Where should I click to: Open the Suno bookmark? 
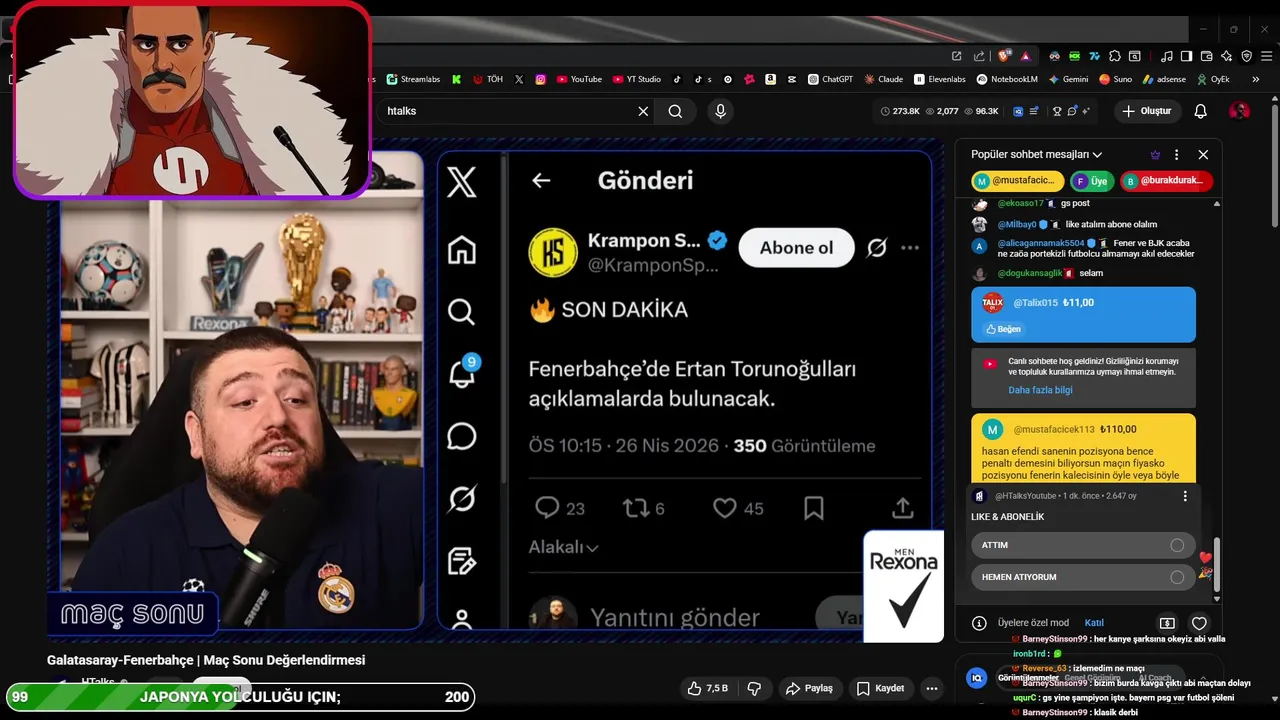1115,79
